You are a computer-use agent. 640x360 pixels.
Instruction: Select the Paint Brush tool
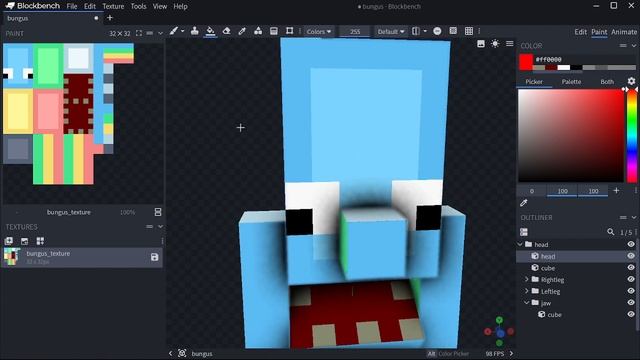point(174,31)
